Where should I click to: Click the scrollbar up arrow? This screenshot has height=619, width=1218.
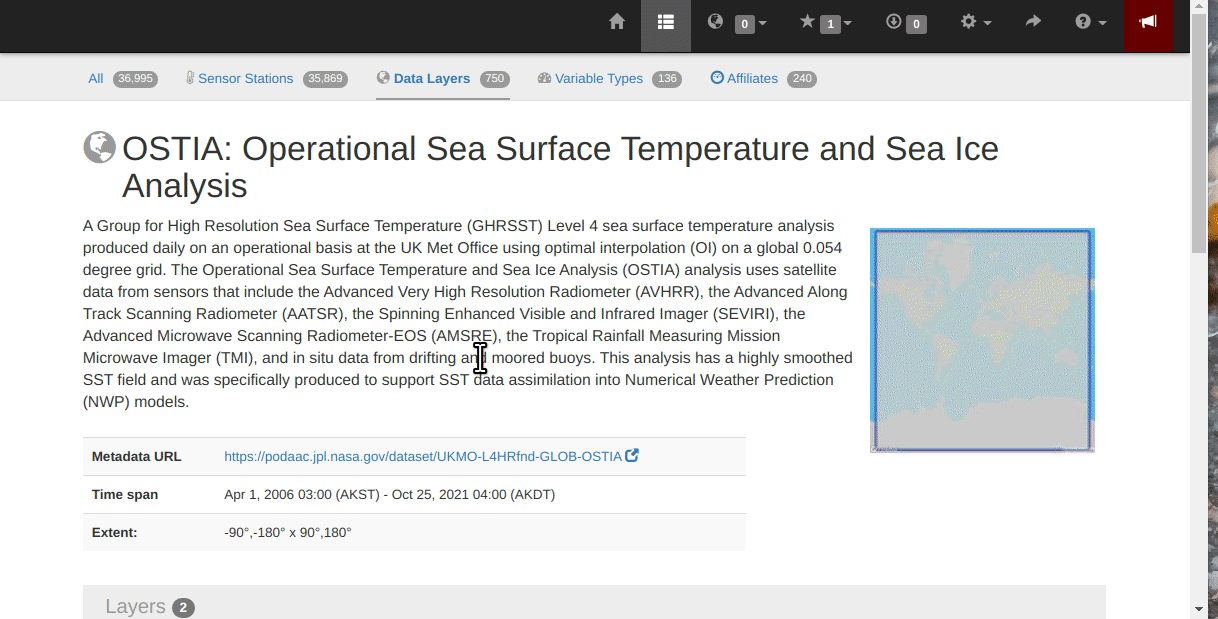pyautogui.click(x=1199, y=8)
